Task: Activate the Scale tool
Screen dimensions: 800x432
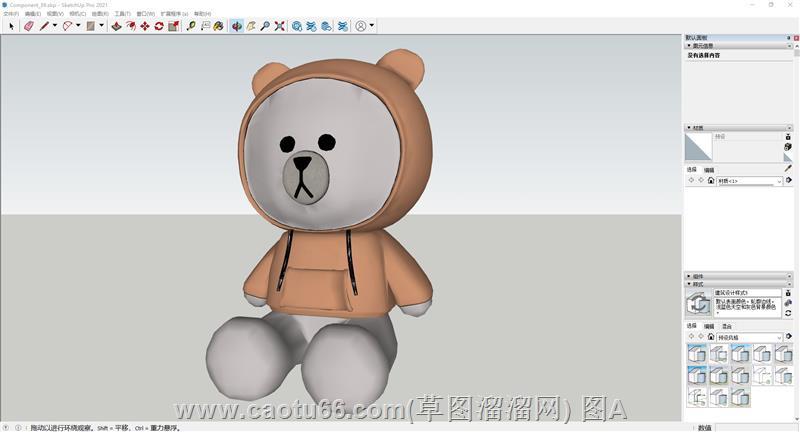Action: [173, 26]
